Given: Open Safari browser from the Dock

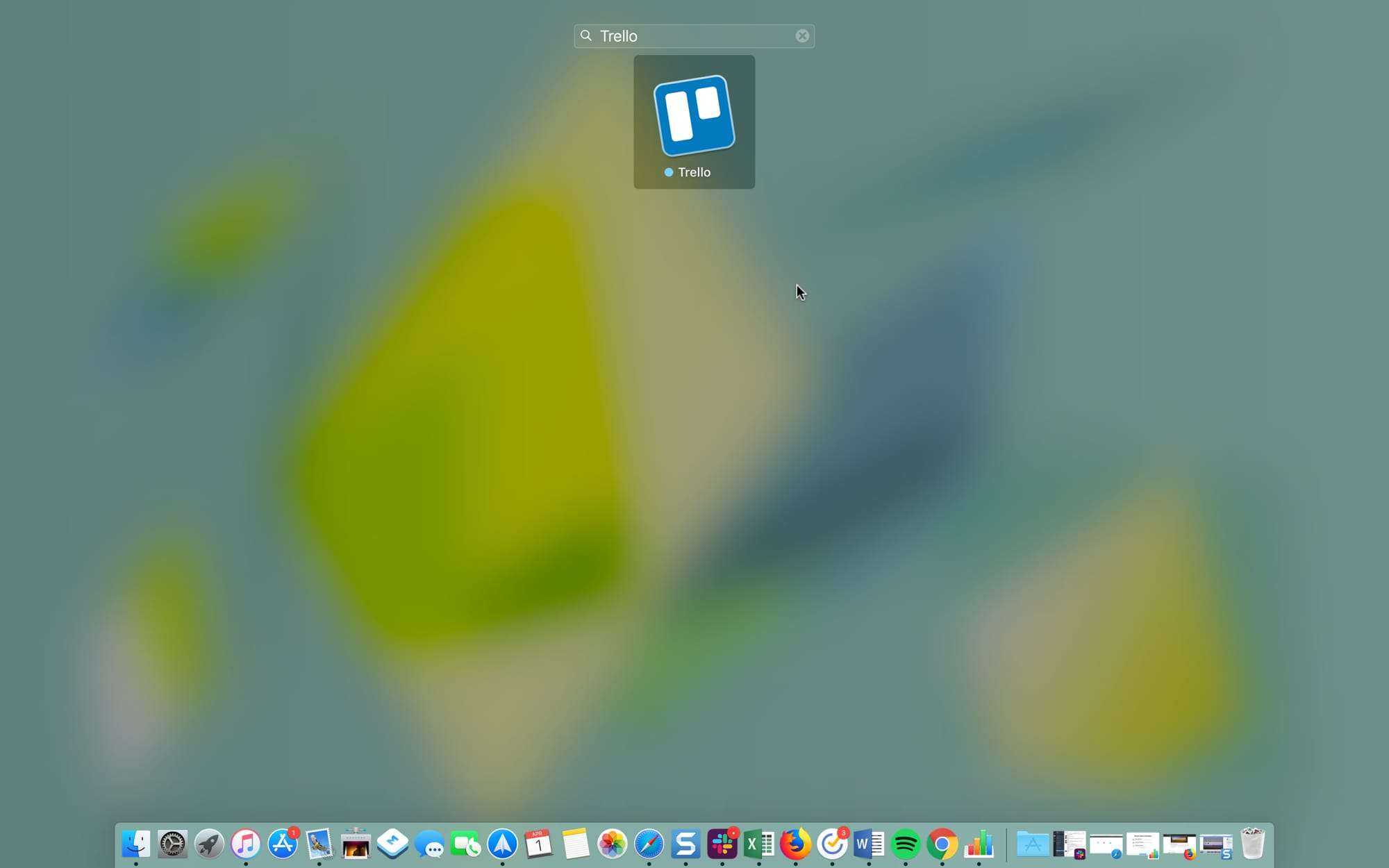Looking at the screenshot, I should pos(649,844).
